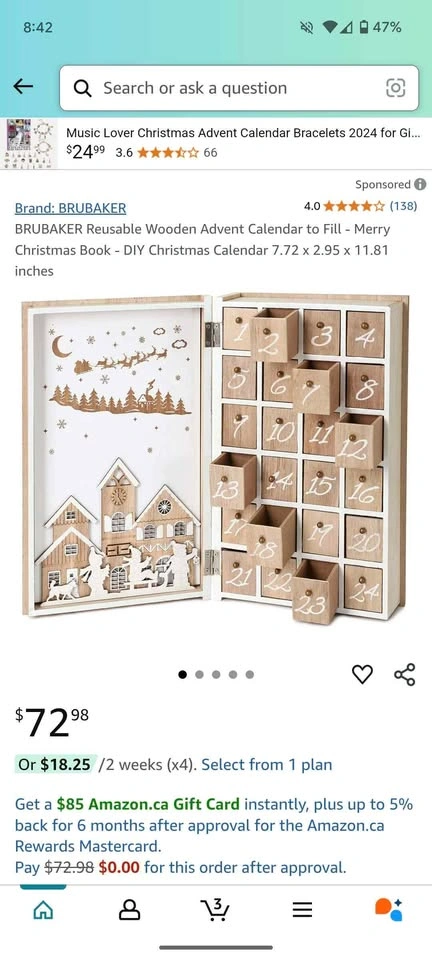The height and width of the screenshot is (960, 432).
Task: Tap Select from 1 plan link
Action: (267, 765)
